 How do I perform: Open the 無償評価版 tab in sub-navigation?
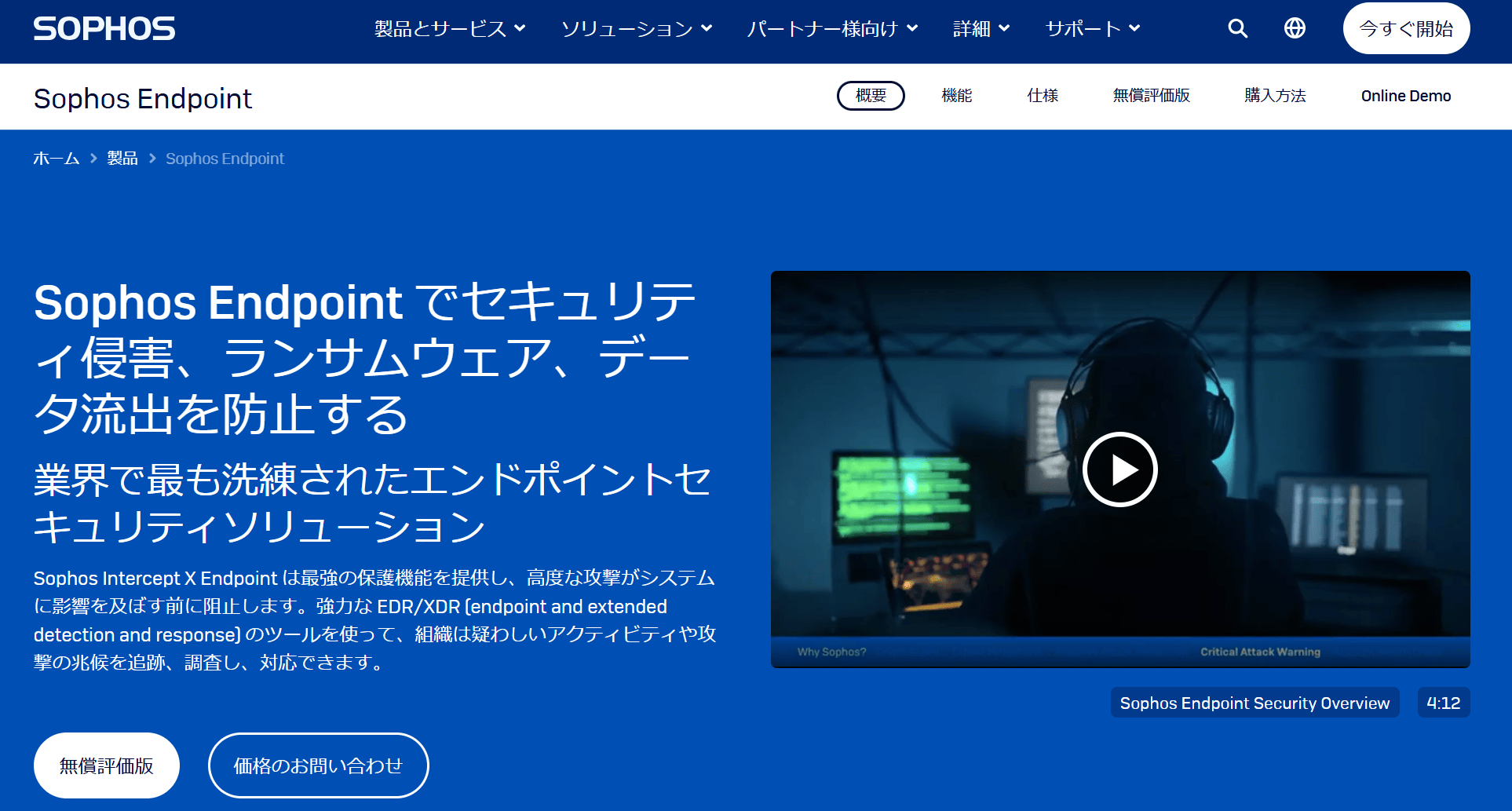[1151, 96]
